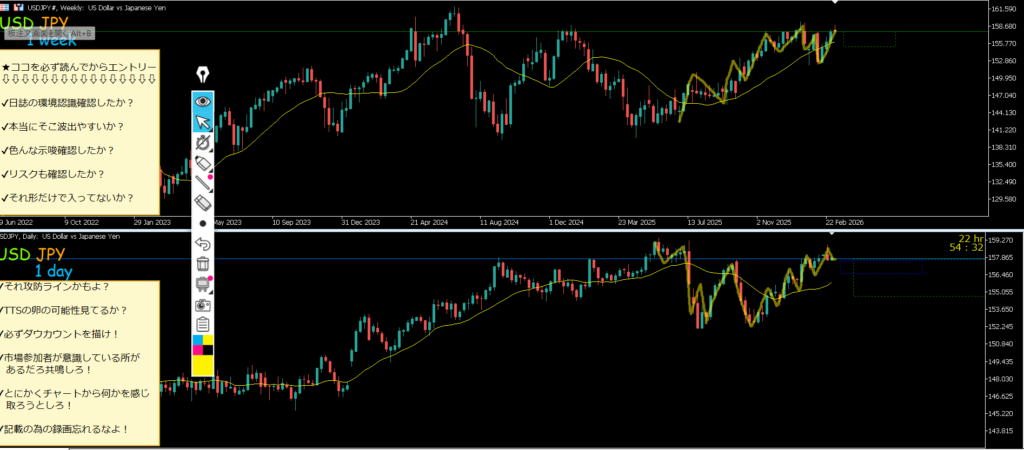Viewport: 1024px width, 450px height.
Task: Click the note line '記載の為の録画忘れるなよ！'
Action: pos(65,429)
